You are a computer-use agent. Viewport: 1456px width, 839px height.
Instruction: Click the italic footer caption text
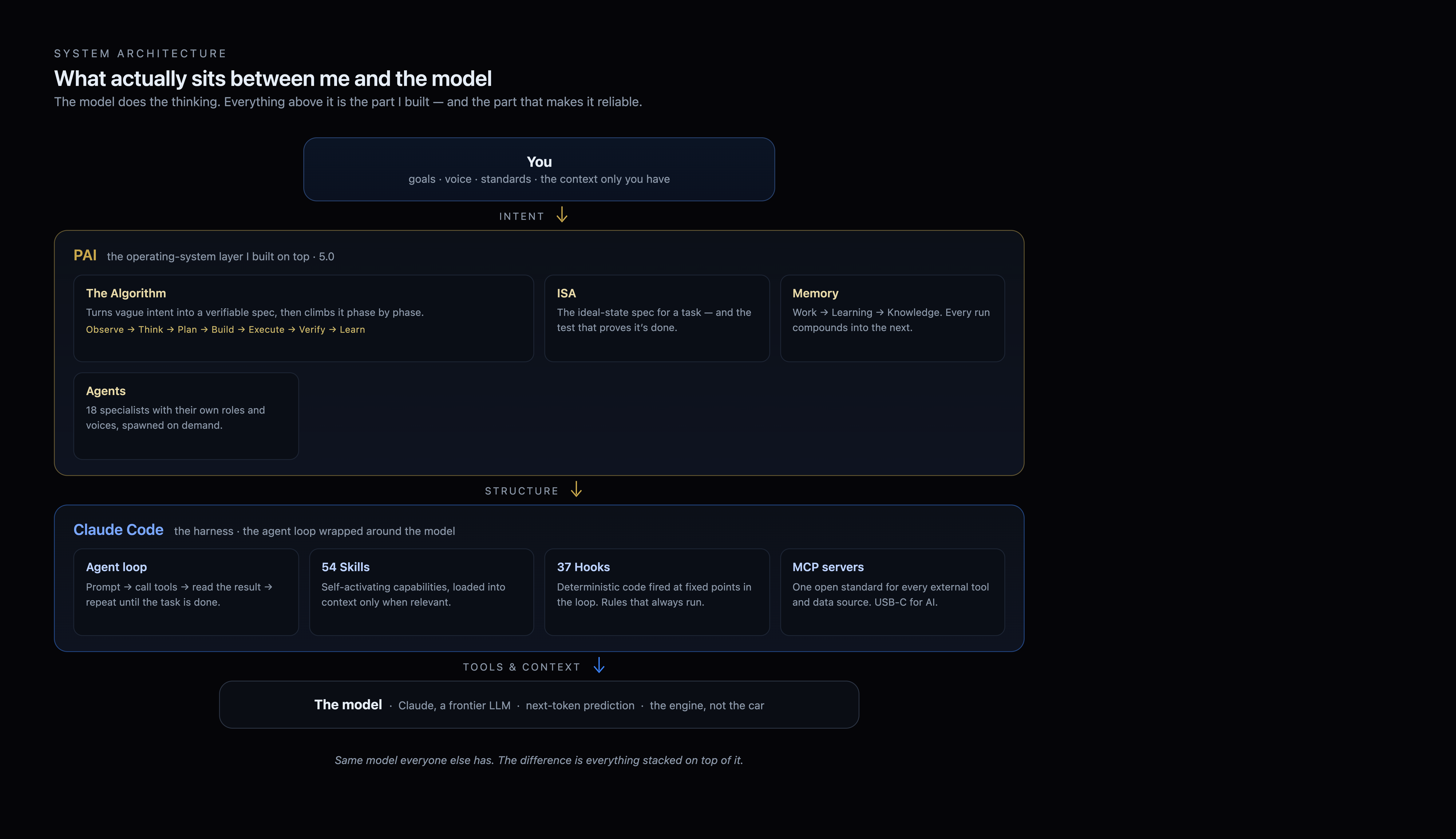point(539,760)
